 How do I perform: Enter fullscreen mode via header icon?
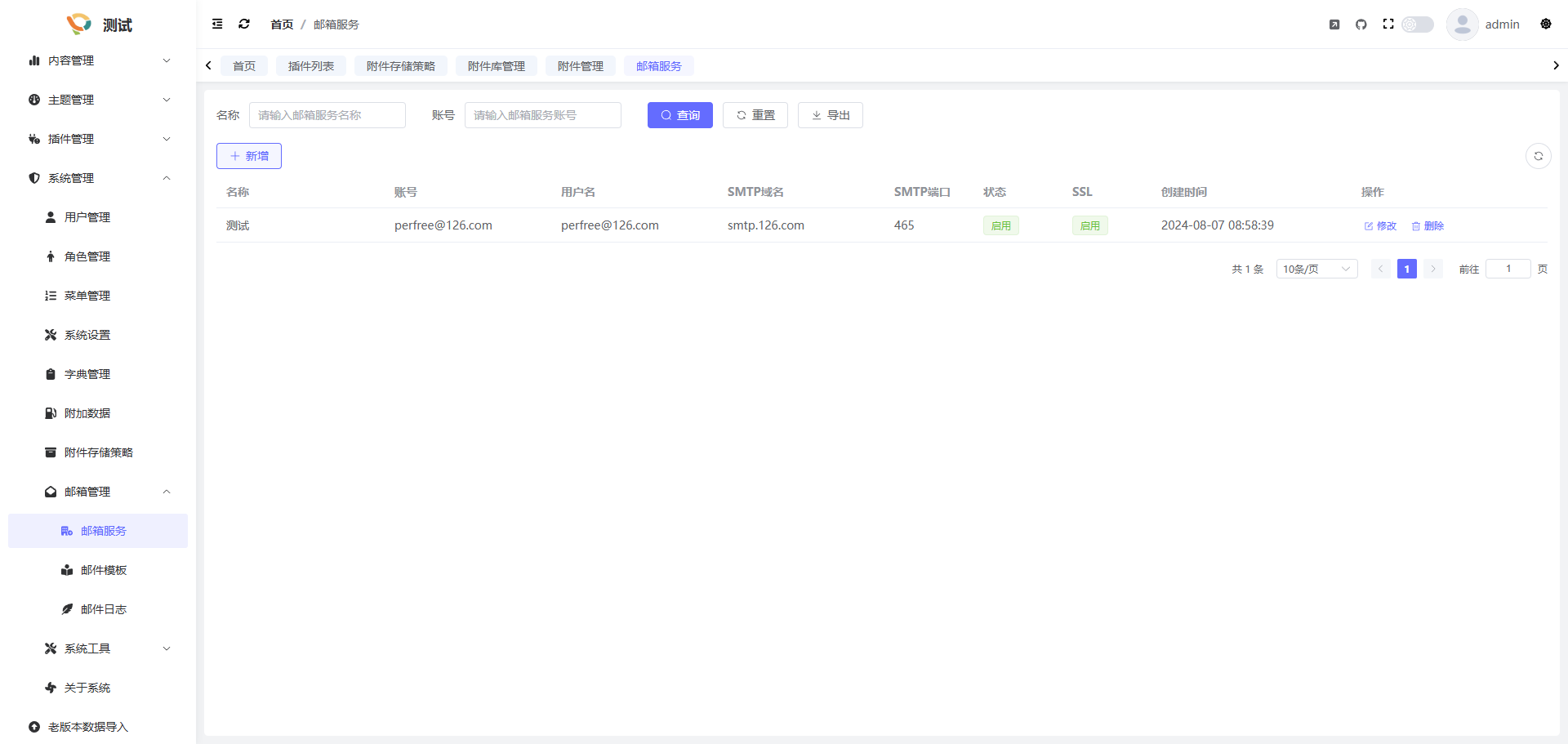[x=1388, y=25]
